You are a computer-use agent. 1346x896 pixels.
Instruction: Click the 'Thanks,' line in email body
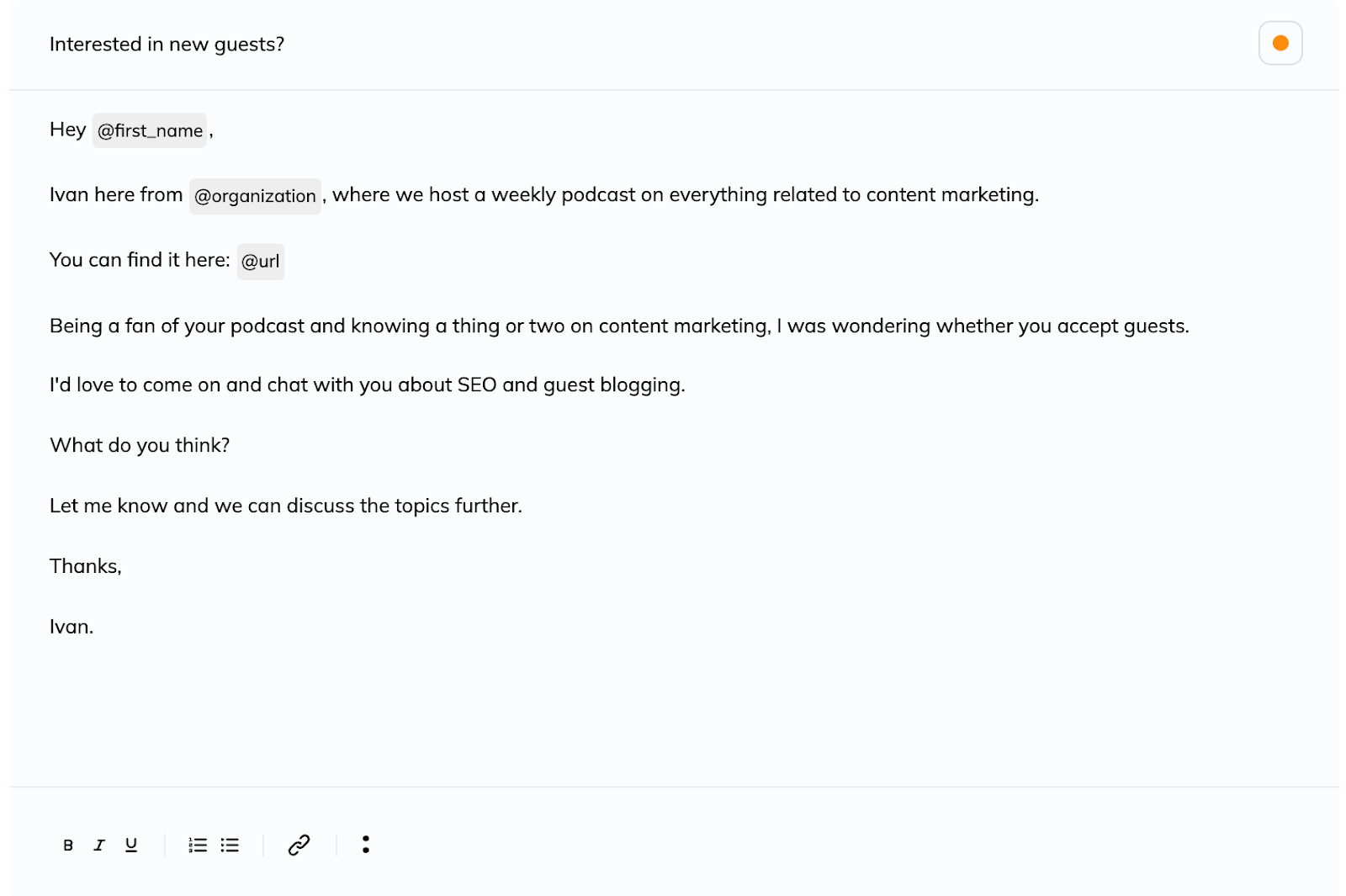pyautogui.click(x=86, y=566)
